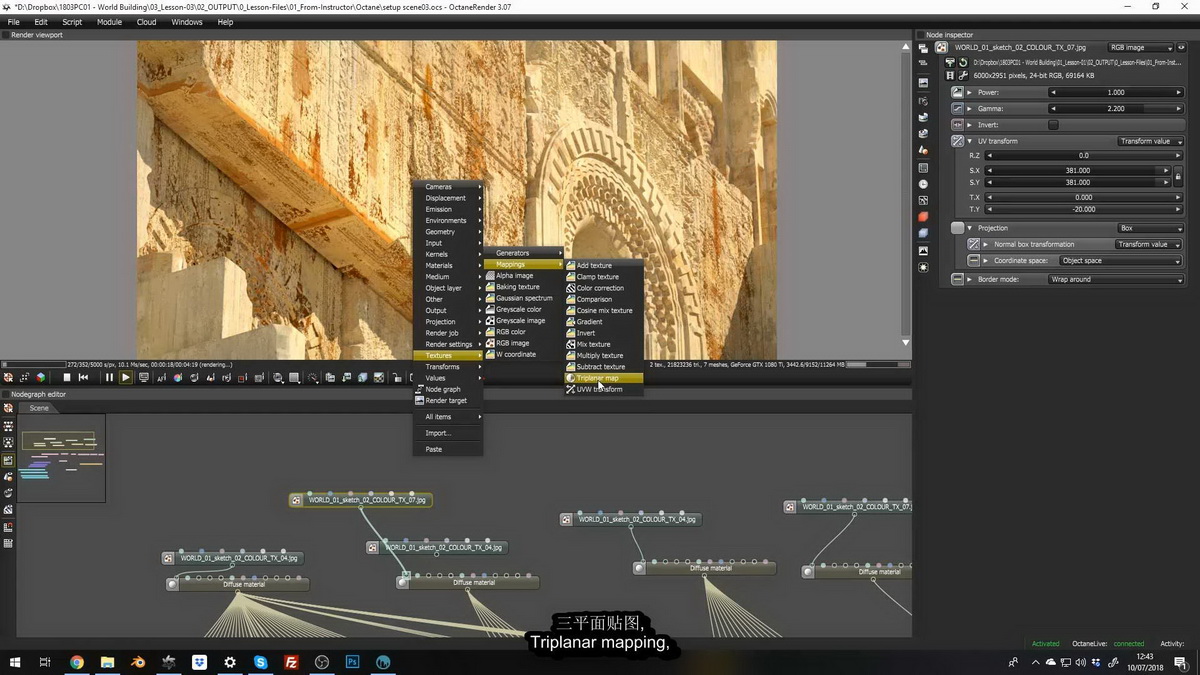Toggle the Node inspector panel checkbox
The height and width of the screenshot is (675, 1200).
click(x=921, y=35)
